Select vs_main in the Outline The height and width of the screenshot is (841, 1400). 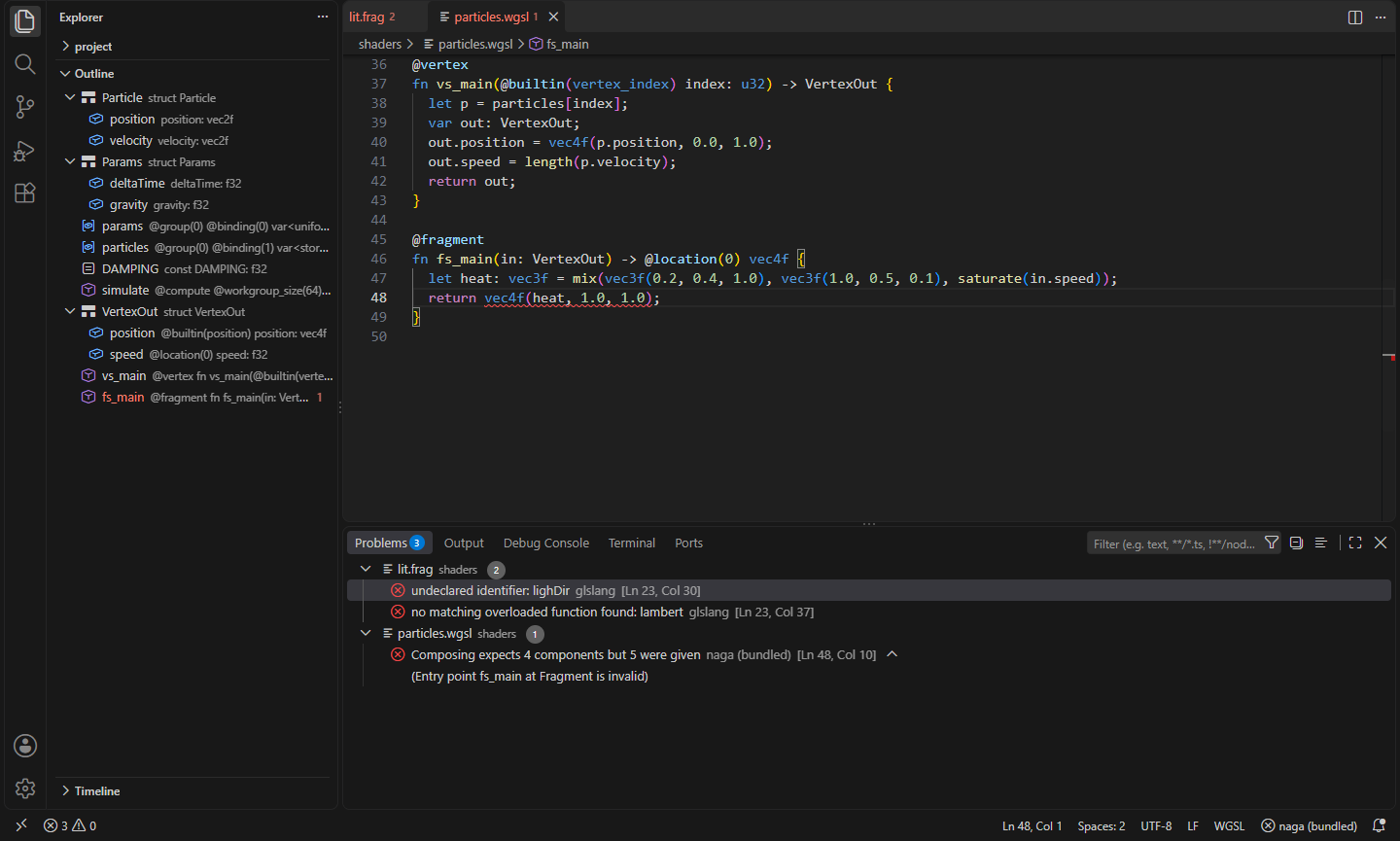192,375
